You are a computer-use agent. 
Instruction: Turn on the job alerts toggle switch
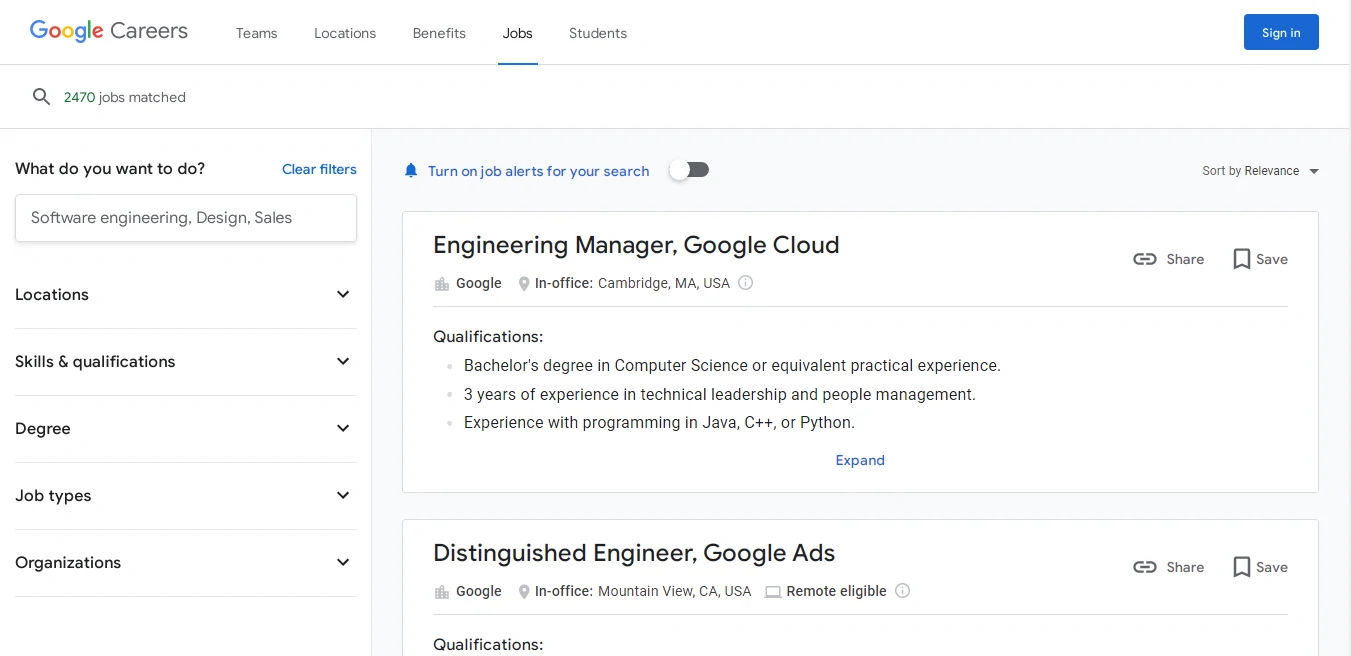689,170
